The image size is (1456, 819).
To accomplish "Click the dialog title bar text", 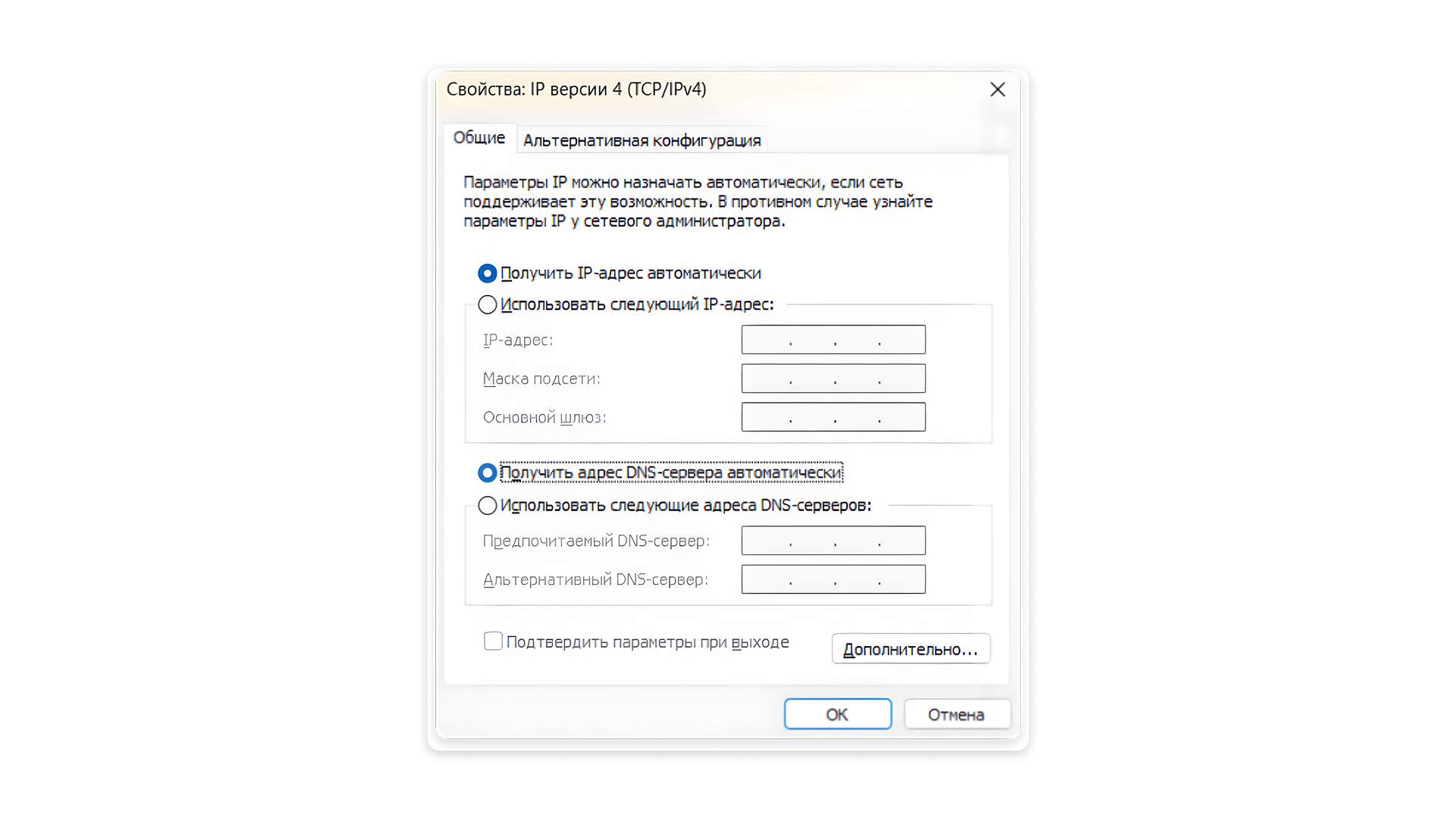I will pos(576,89).
